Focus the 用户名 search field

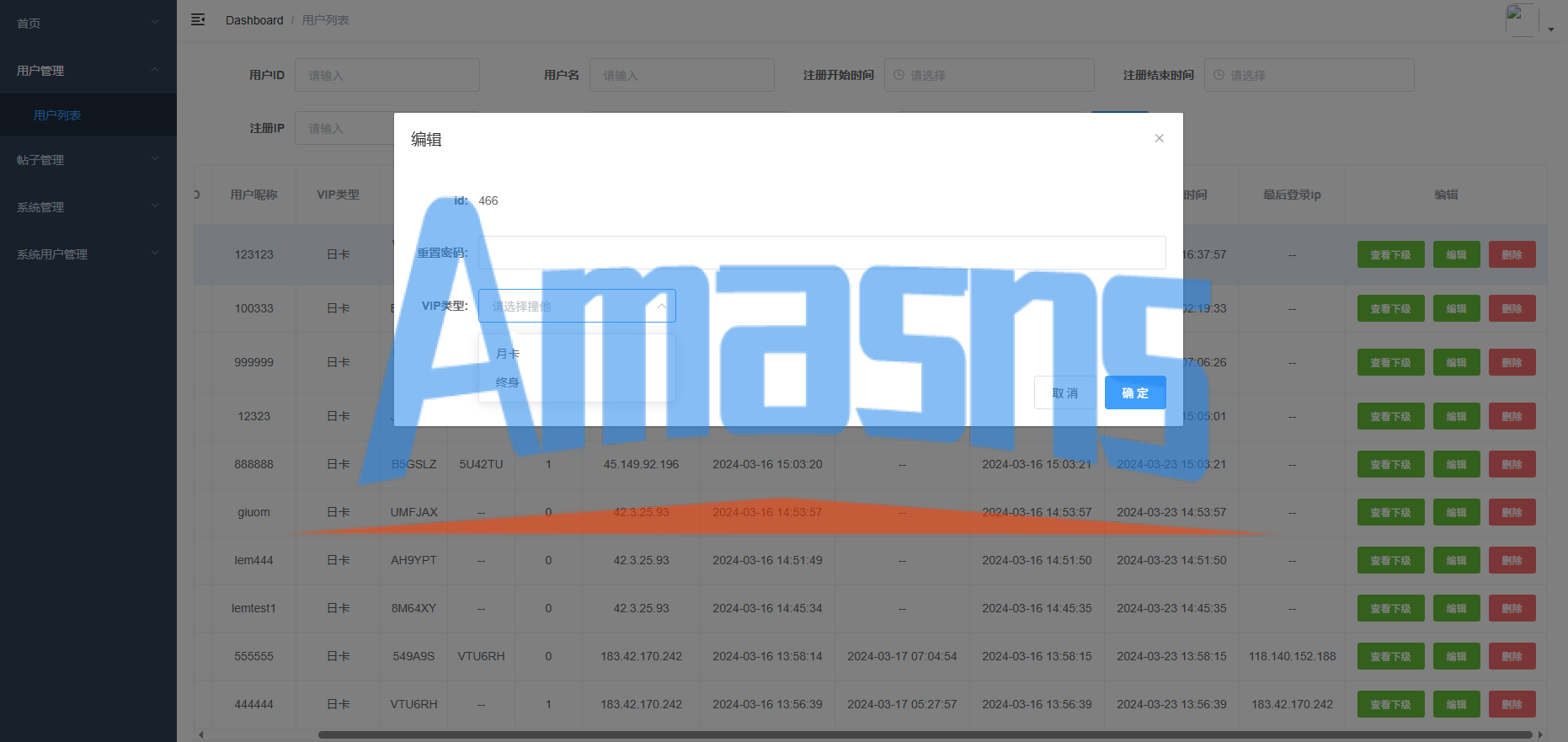682,75
